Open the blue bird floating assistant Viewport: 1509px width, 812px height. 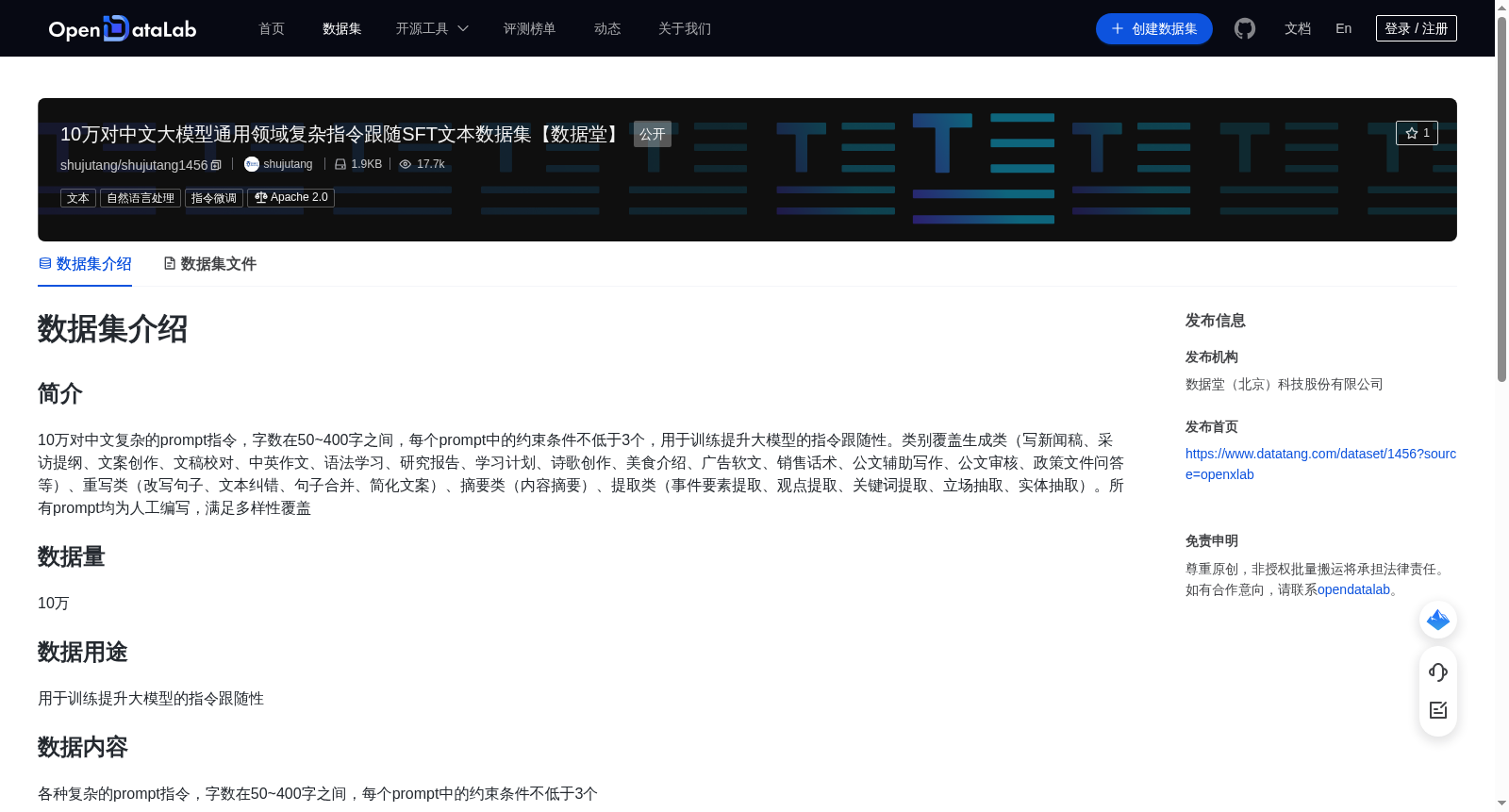[x=1438, y=620]
